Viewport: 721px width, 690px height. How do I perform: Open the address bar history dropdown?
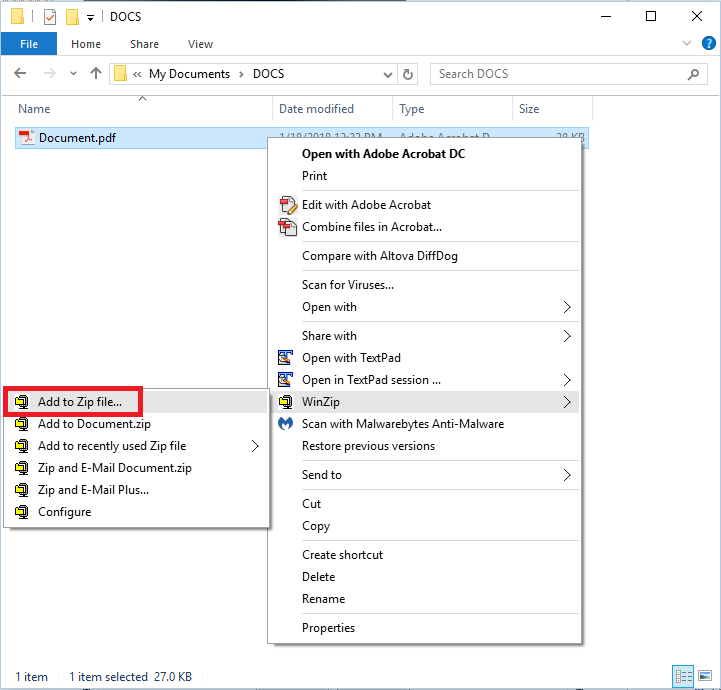point(385,74)
